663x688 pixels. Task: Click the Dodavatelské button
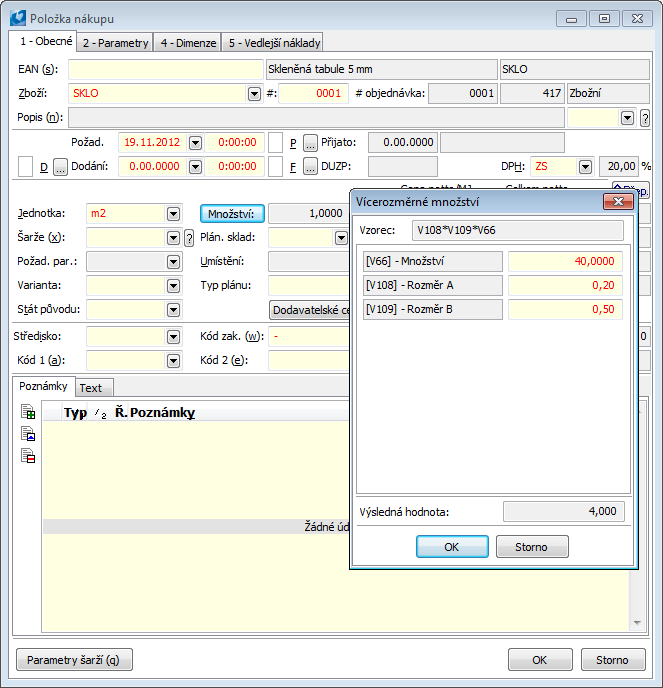(x=309, y=310)
